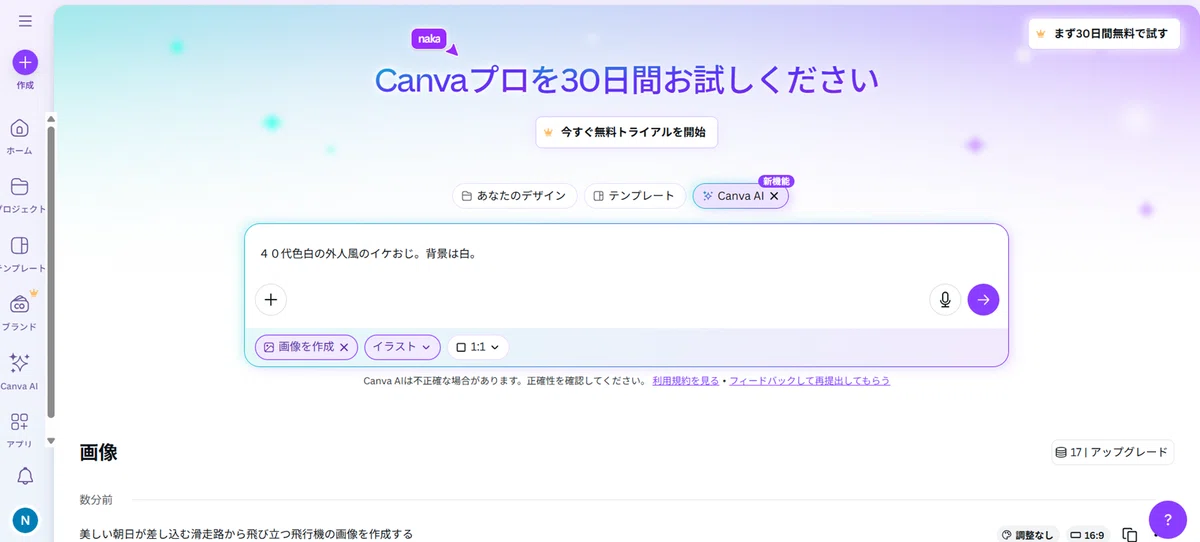The image size is (1200, 542).
Task: Click Canvaプロを30日間お試しください headline
Action: (627, 81)
